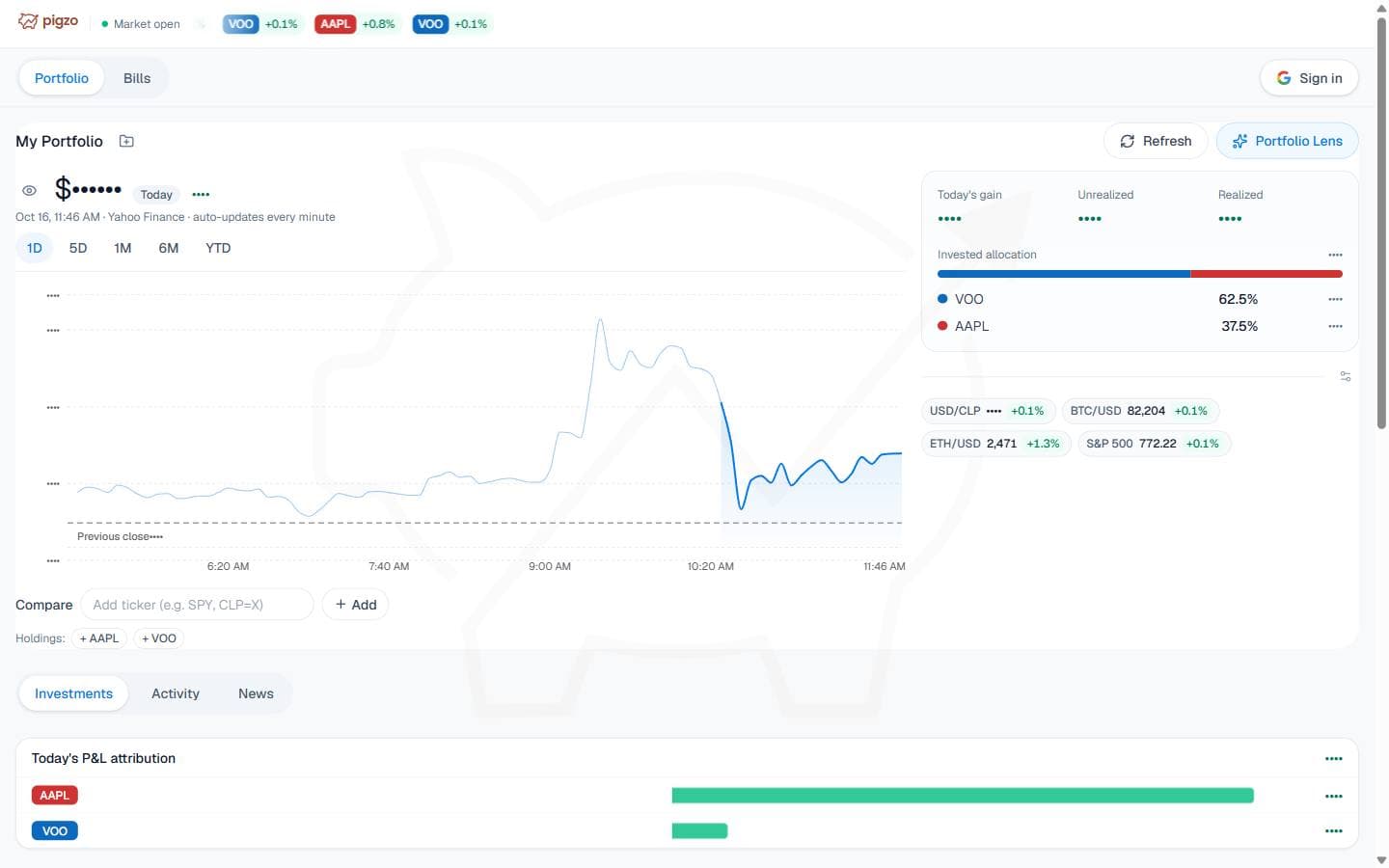
Task: Click the blue VOO dot in allocation legend
Action: coord(942,299)
